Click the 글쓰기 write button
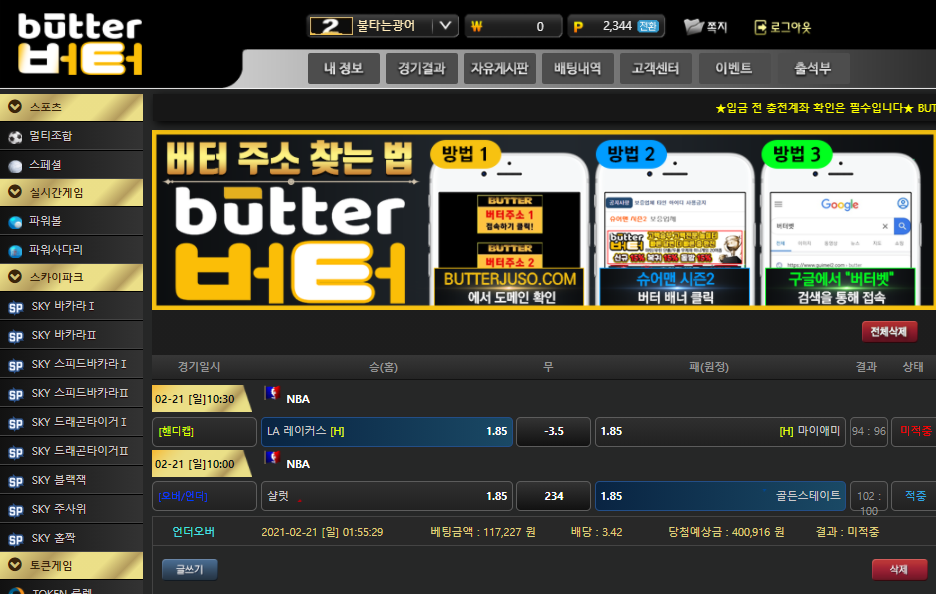This screenshot has width=936, height=594. coord(189,570)
